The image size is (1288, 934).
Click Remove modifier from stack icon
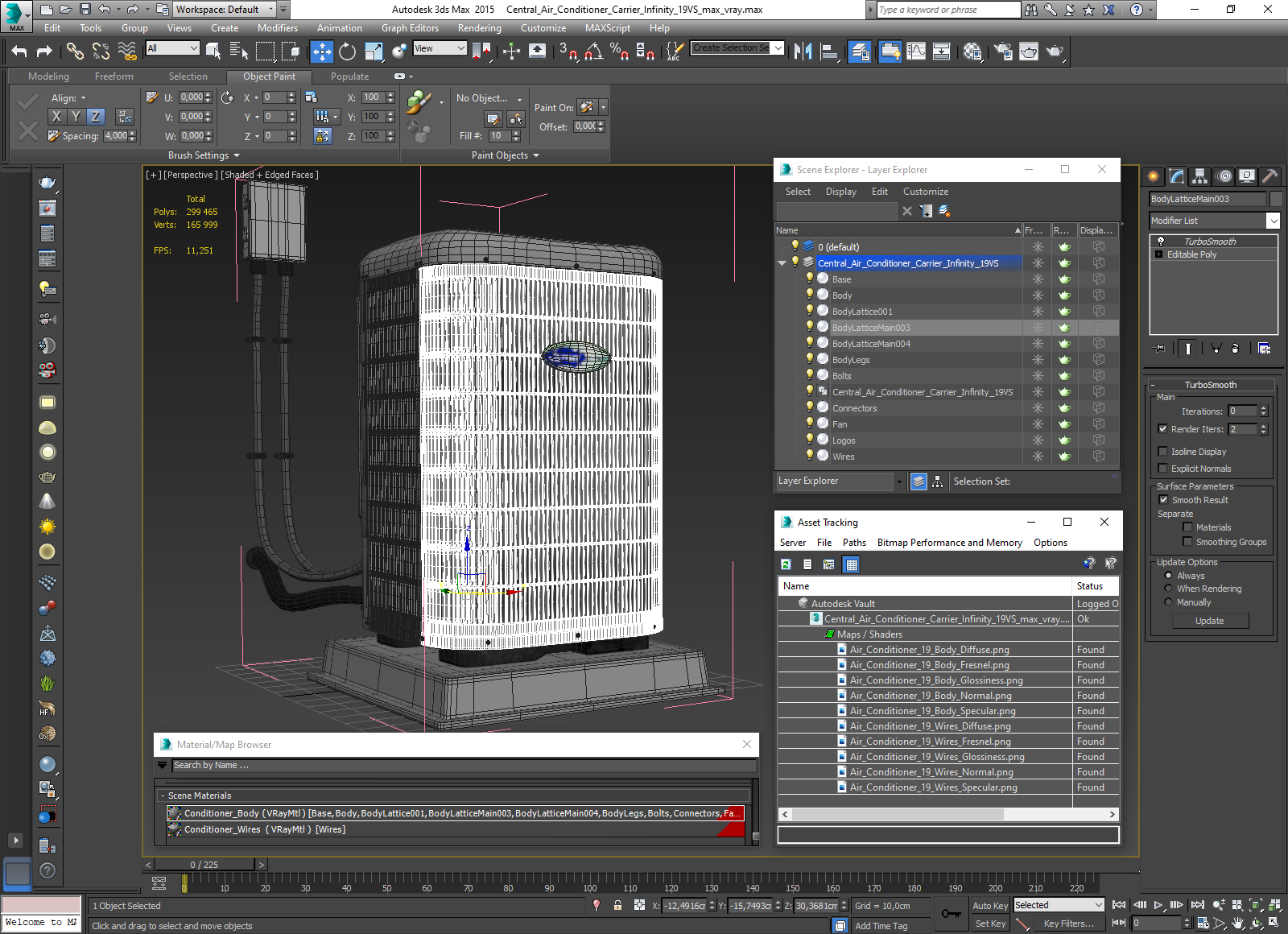click(x=1236, y=349)
